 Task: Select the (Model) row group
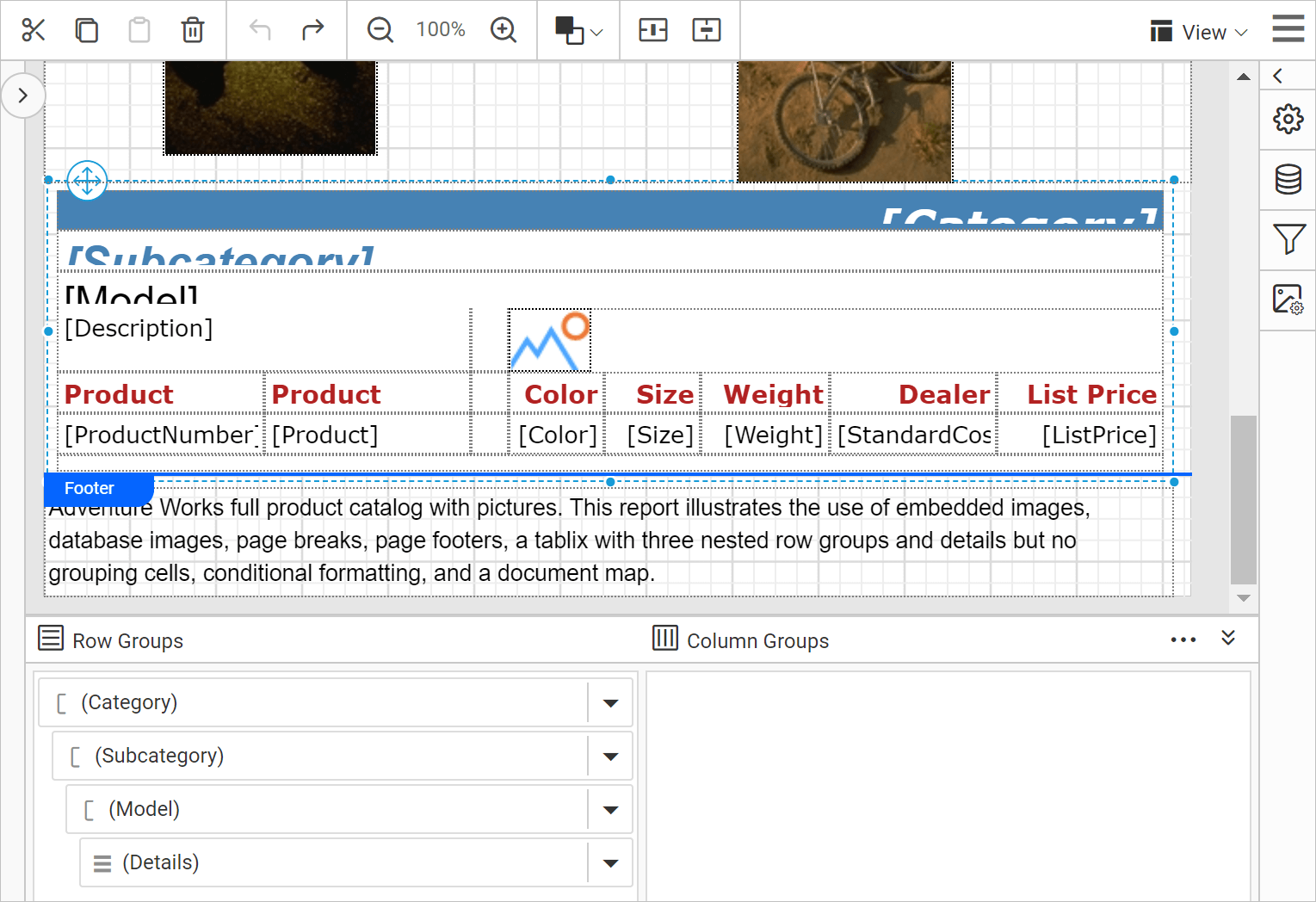tap(328, 809)
